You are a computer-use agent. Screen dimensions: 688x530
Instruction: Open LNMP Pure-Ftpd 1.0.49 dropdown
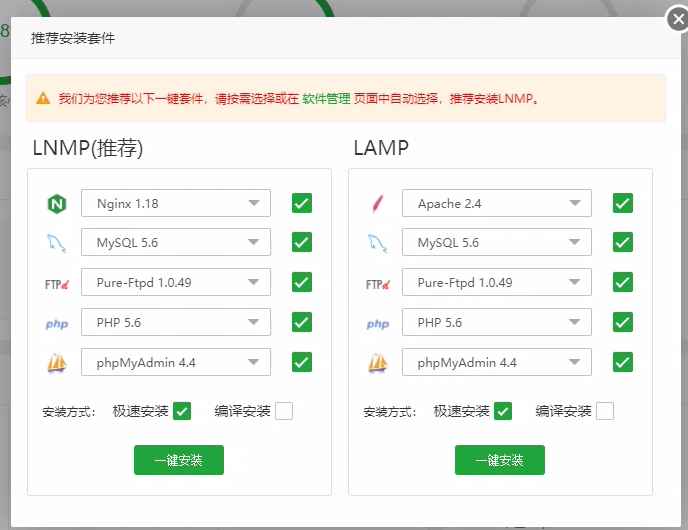176,282
